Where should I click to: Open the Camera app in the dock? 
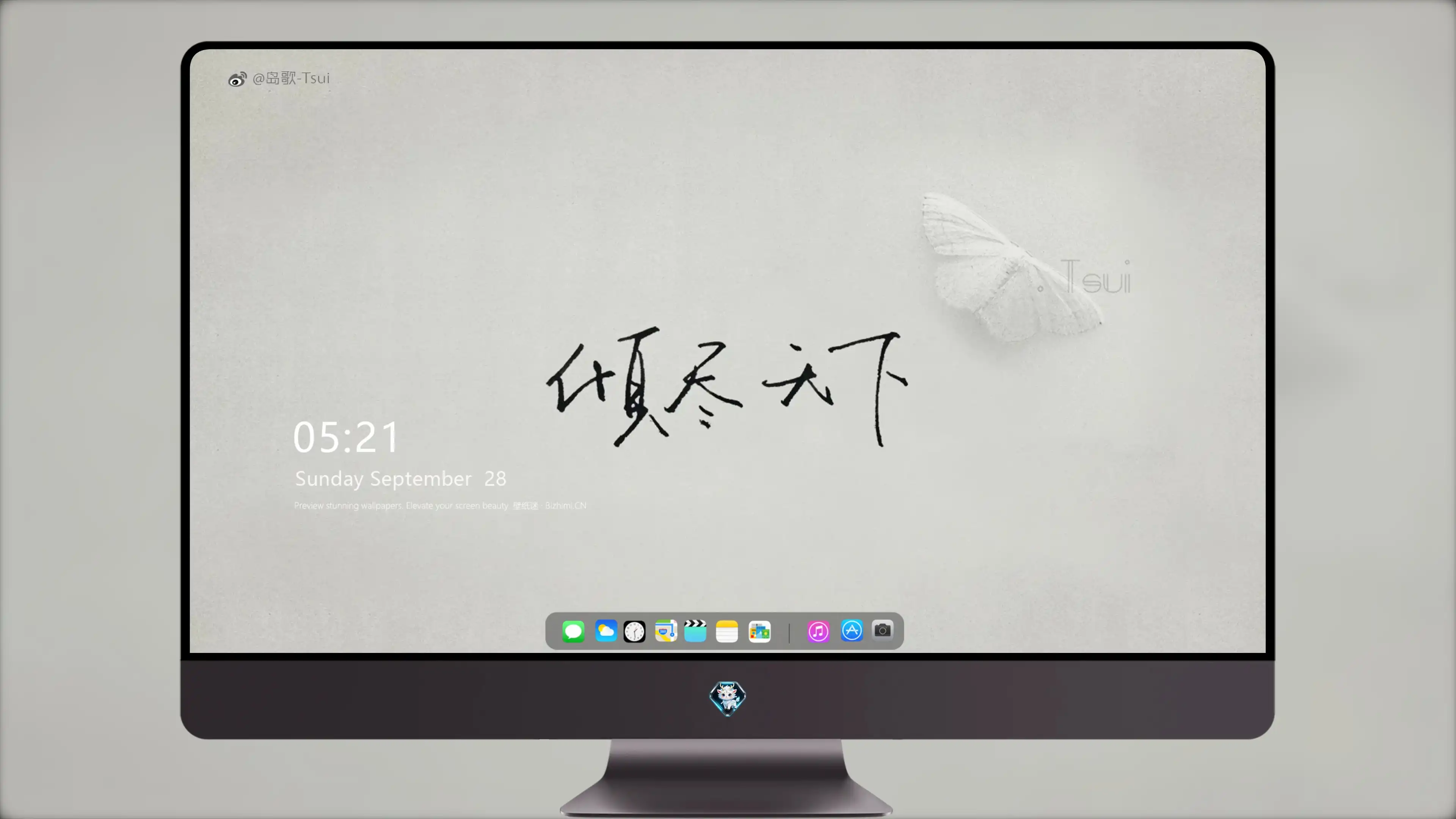[x=882, y=630]
